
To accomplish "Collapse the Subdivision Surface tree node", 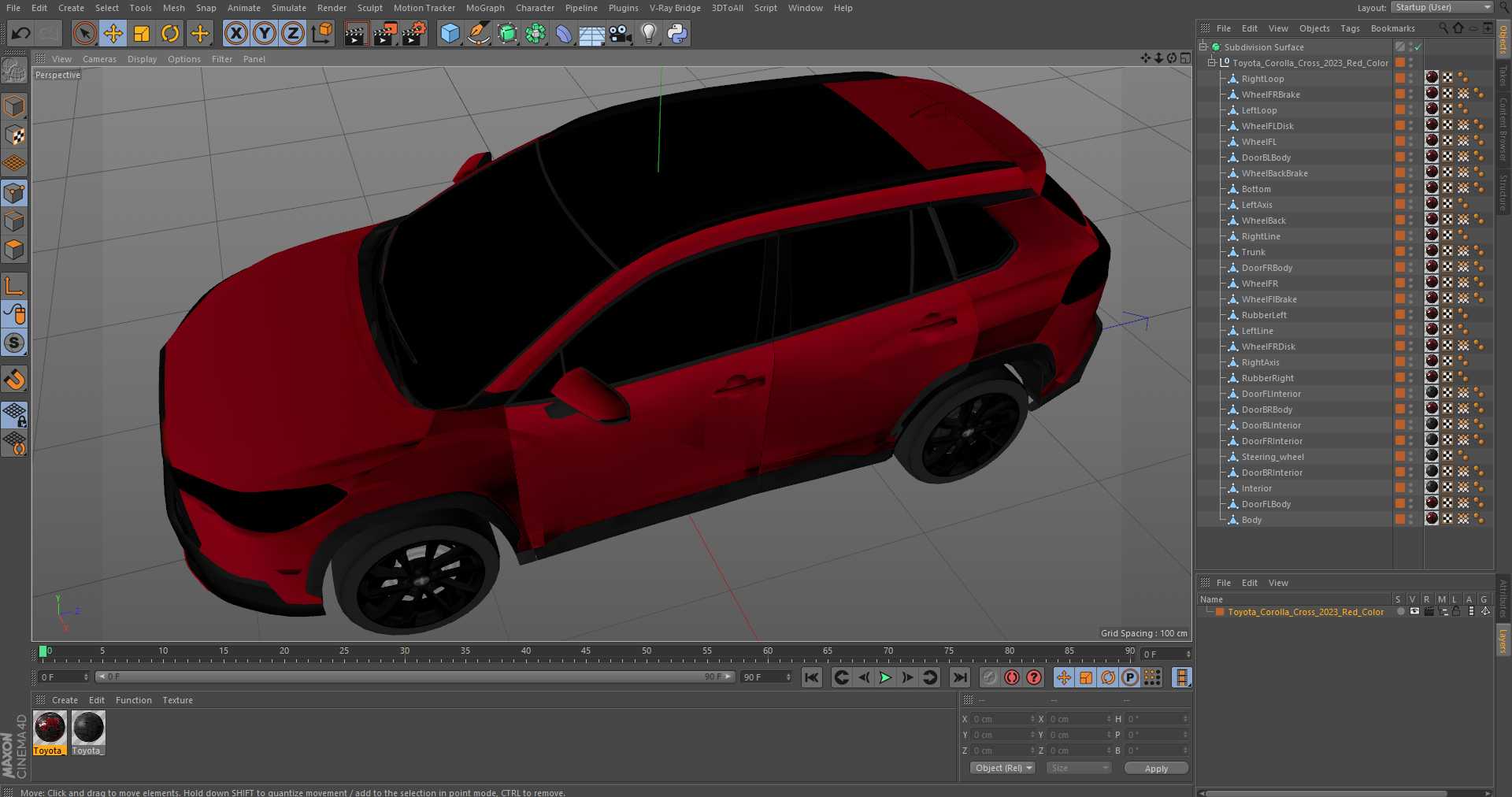I will 1203,47.
